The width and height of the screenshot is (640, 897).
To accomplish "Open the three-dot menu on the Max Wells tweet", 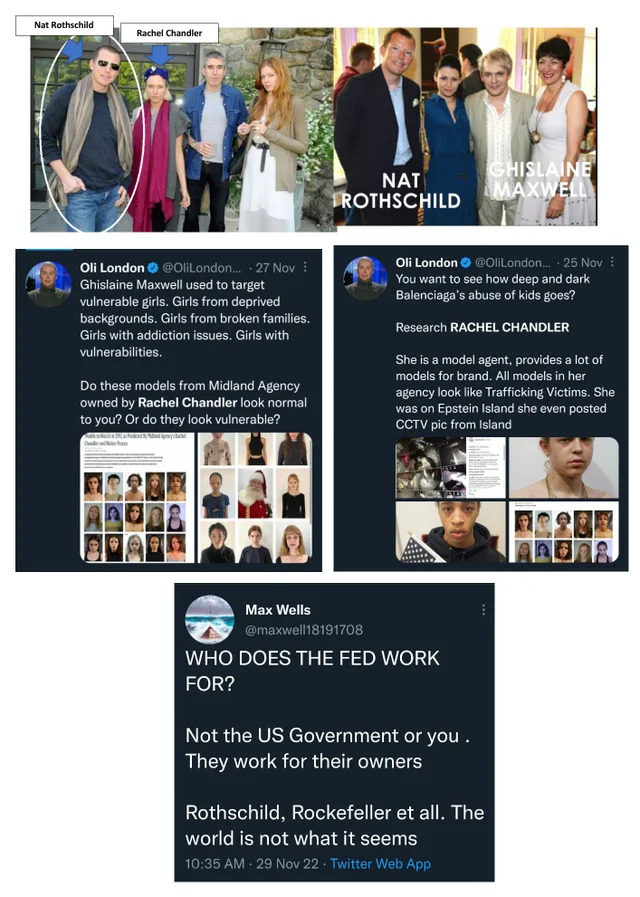I will click(x=483, y=610).
